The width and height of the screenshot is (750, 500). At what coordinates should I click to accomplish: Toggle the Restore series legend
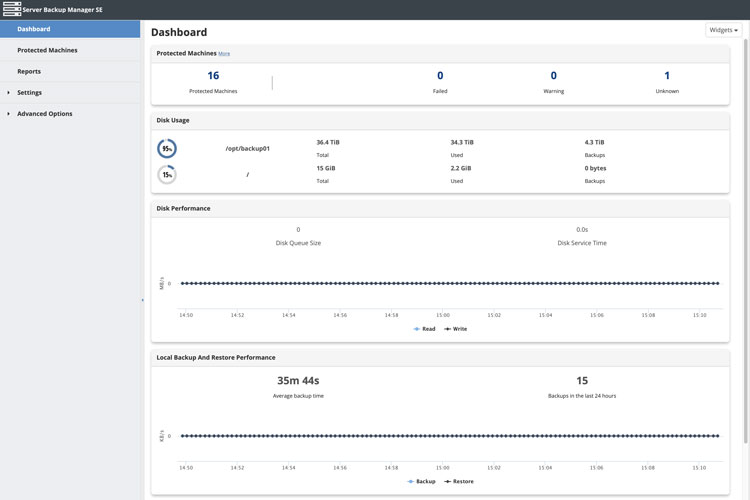coord(459,481)
